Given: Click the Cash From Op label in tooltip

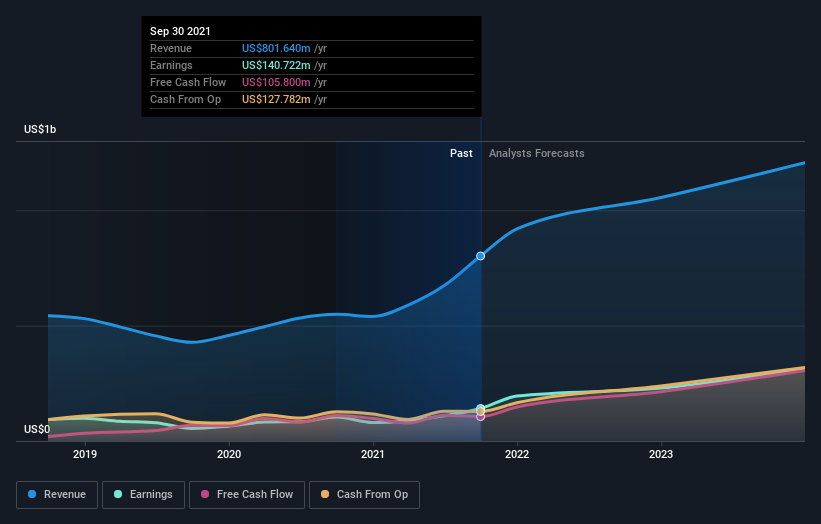Looking at the screenshot, I should click(185, 99).
